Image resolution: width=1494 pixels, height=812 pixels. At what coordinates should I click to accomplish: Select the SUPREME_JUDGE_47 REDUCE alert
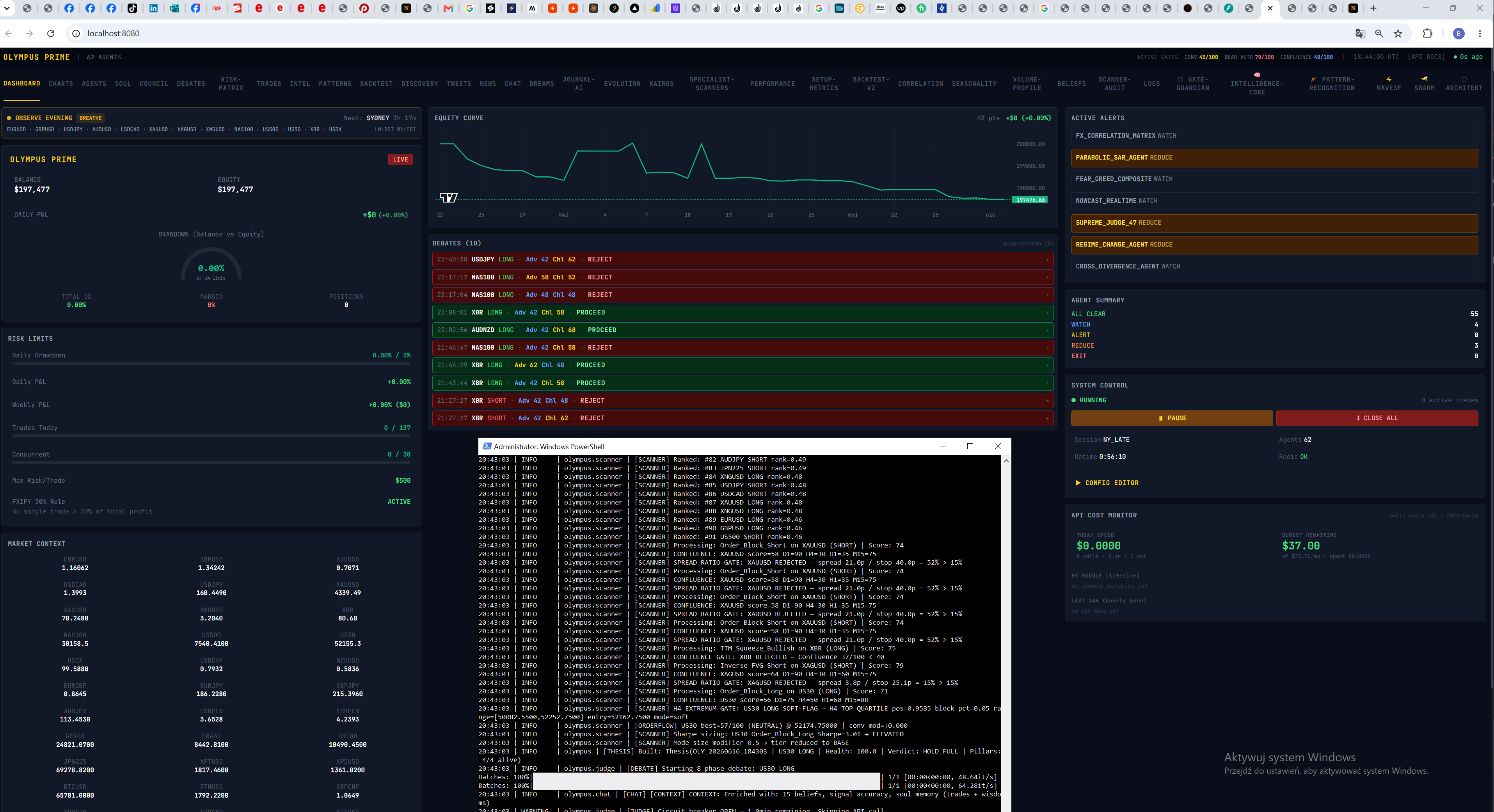(x=1274, y=223)
